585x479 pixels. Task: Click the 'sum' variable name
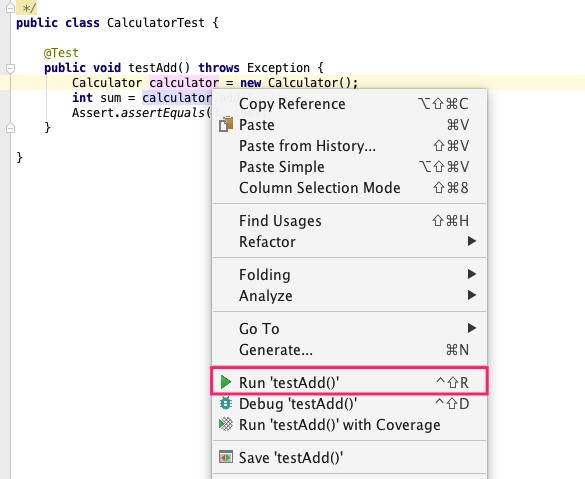click(x=110, y=98)
